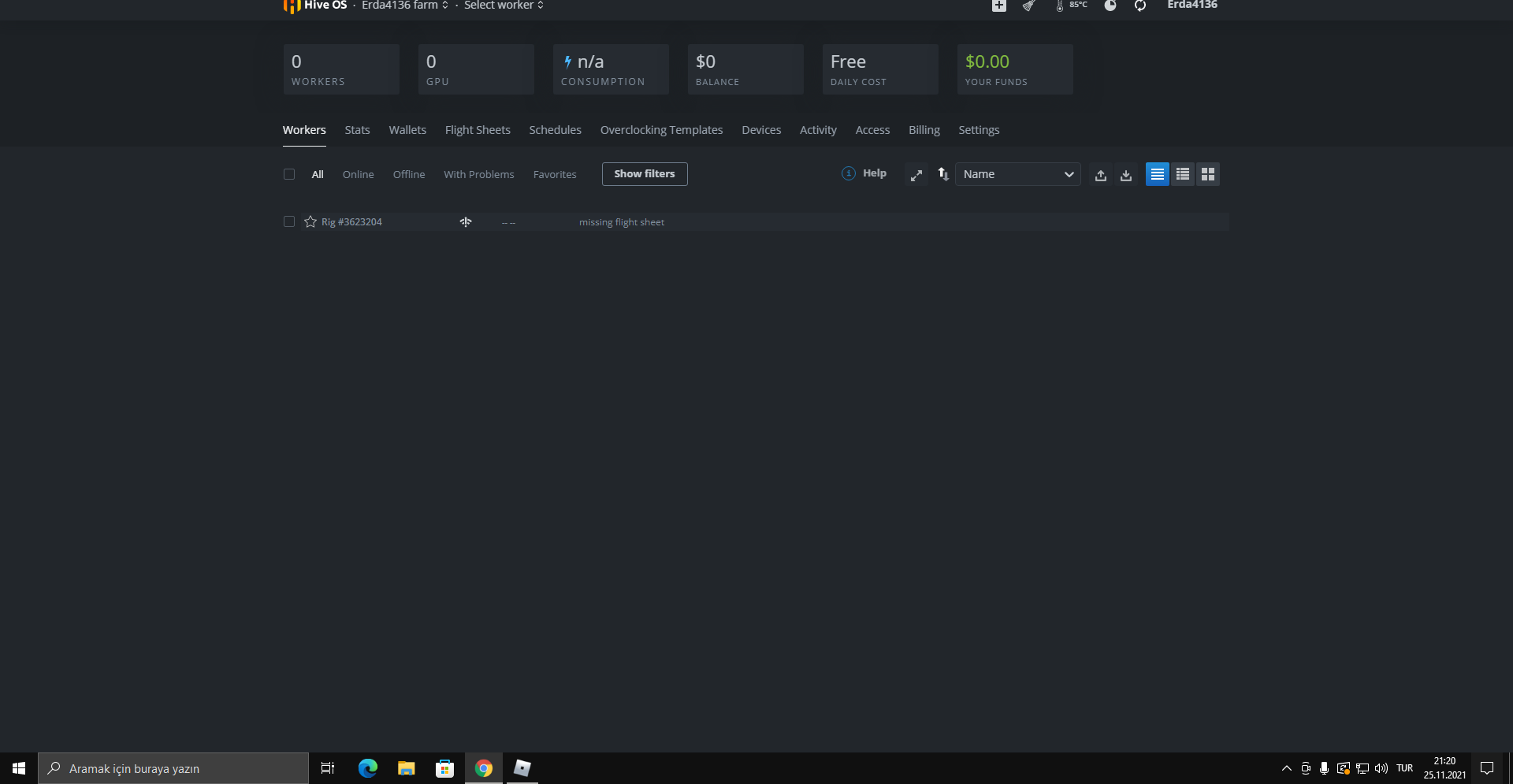Click the Windows search box
Image resolution: width=1513 pixels, height=784 pixels.
coord(173,768)
